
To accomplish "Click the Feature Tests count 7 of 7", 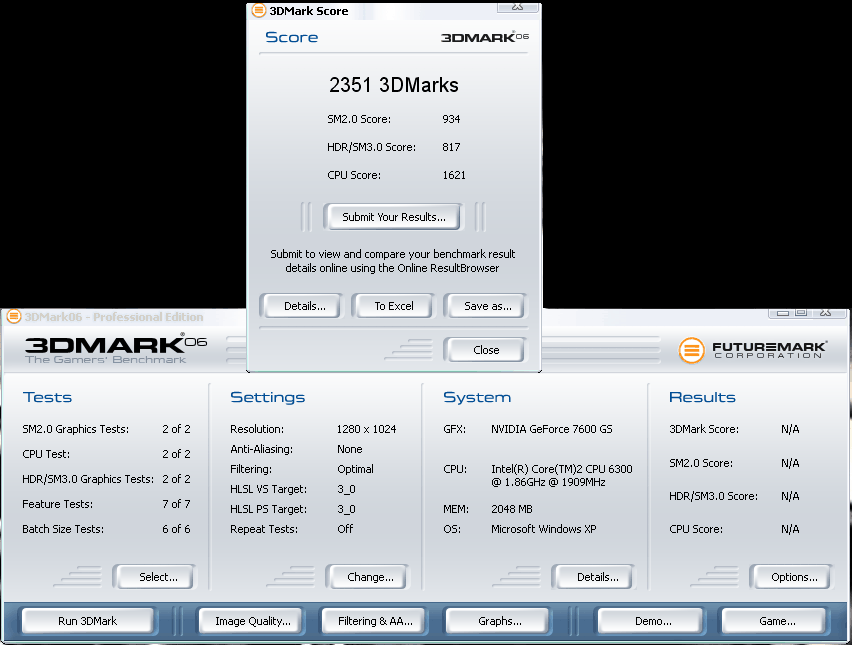I will click(x=176, y=504).
